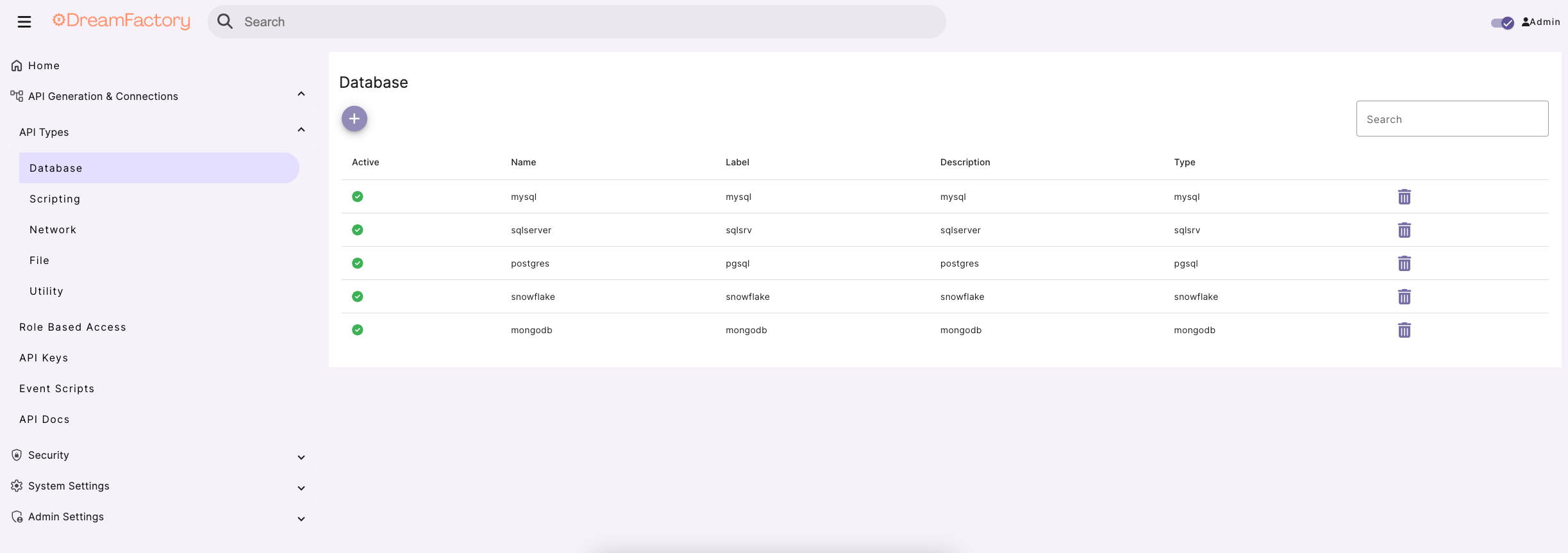The image size is (1568, 553).
Task: Delete the mongodb database entry
Action: [x=1404, y=330]
